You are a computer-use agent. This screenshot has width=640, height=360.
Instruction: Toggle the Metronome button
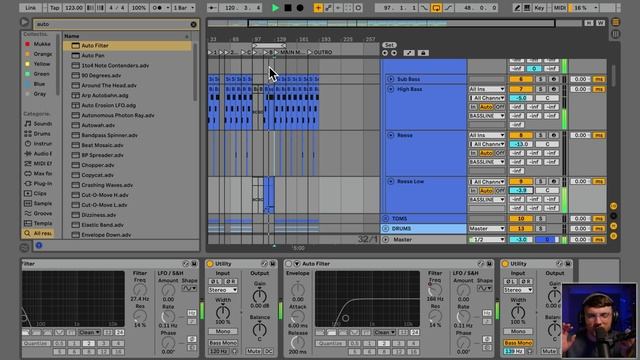(160, 8)
